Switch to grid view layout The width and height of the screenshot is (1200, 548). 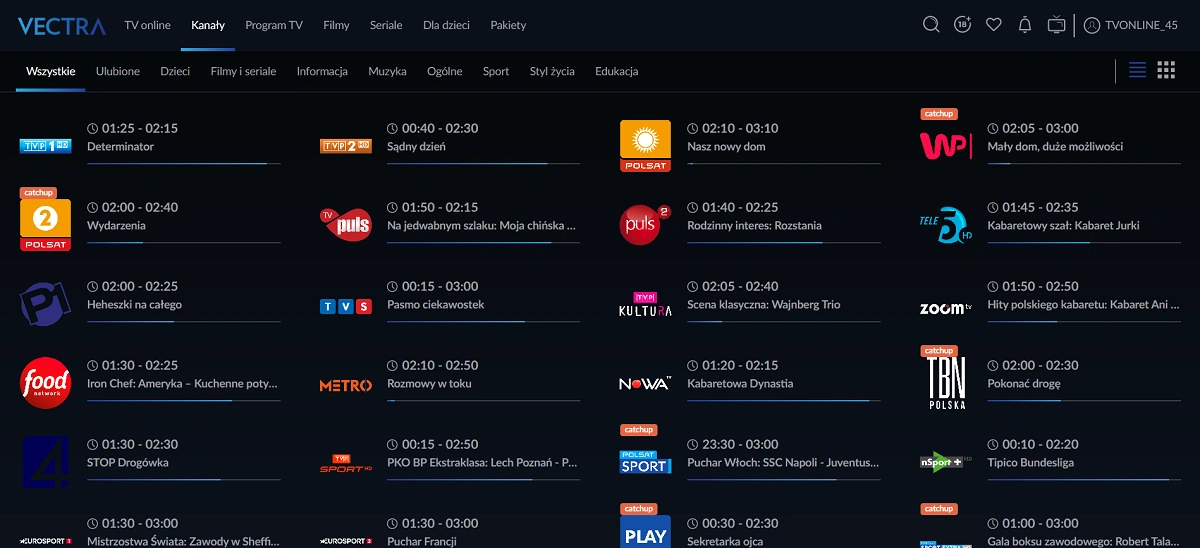[x=1166, y=70]
